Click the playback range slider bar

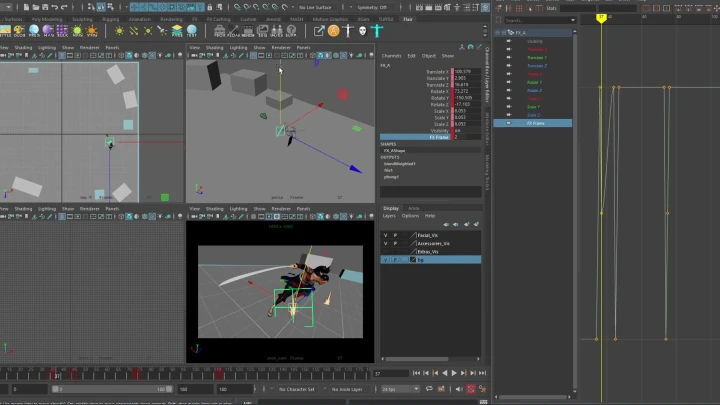pos(112,389)
